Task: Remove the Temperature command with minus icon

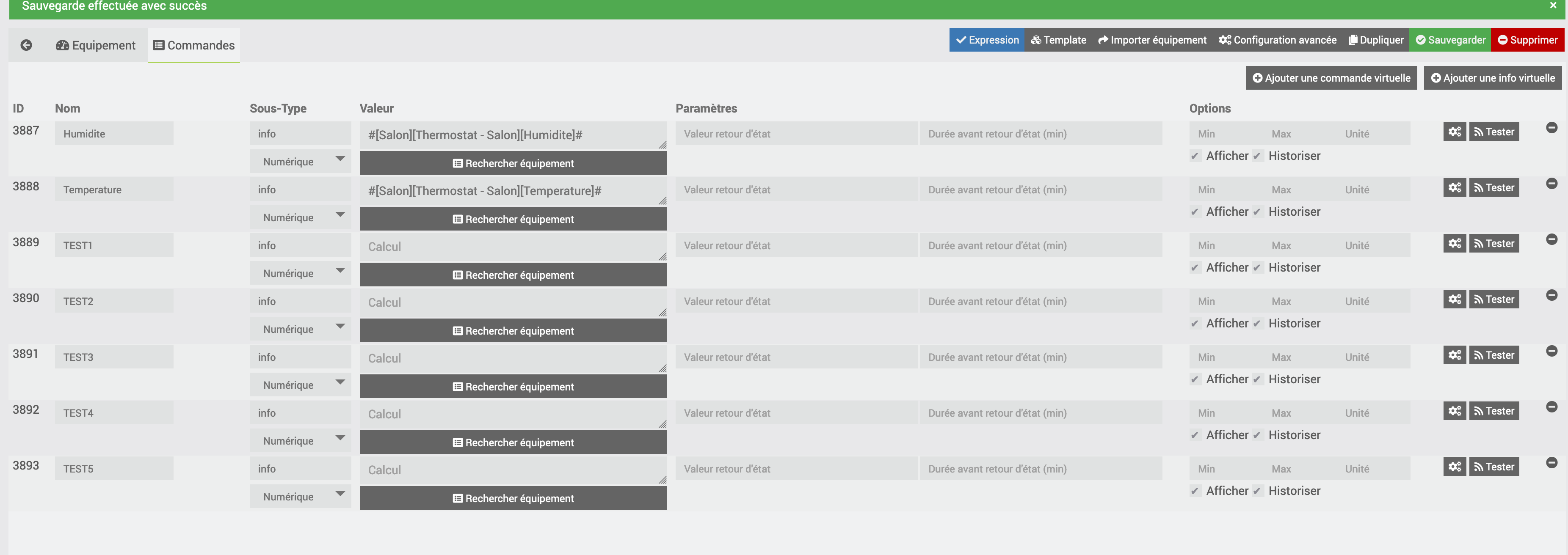Action: pyautogui.click(x=1551, y=183)
